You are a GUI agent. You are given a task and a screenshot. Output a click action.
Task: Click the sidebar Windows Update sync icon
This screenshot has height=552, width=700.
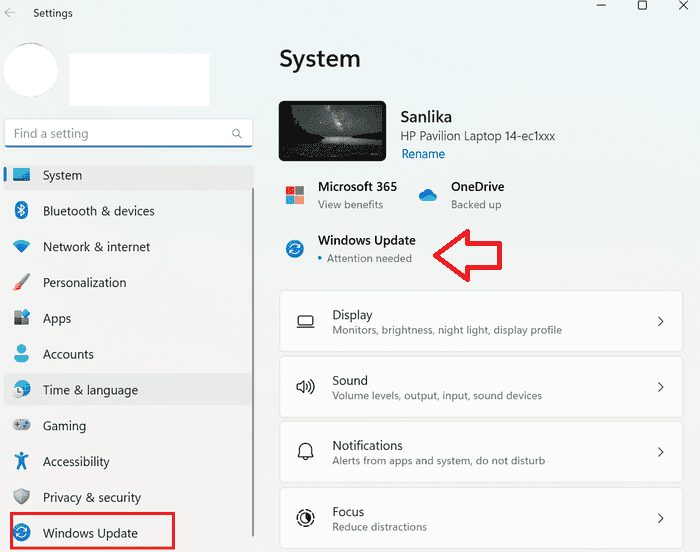pyautogui.click(x=21, y=532)
